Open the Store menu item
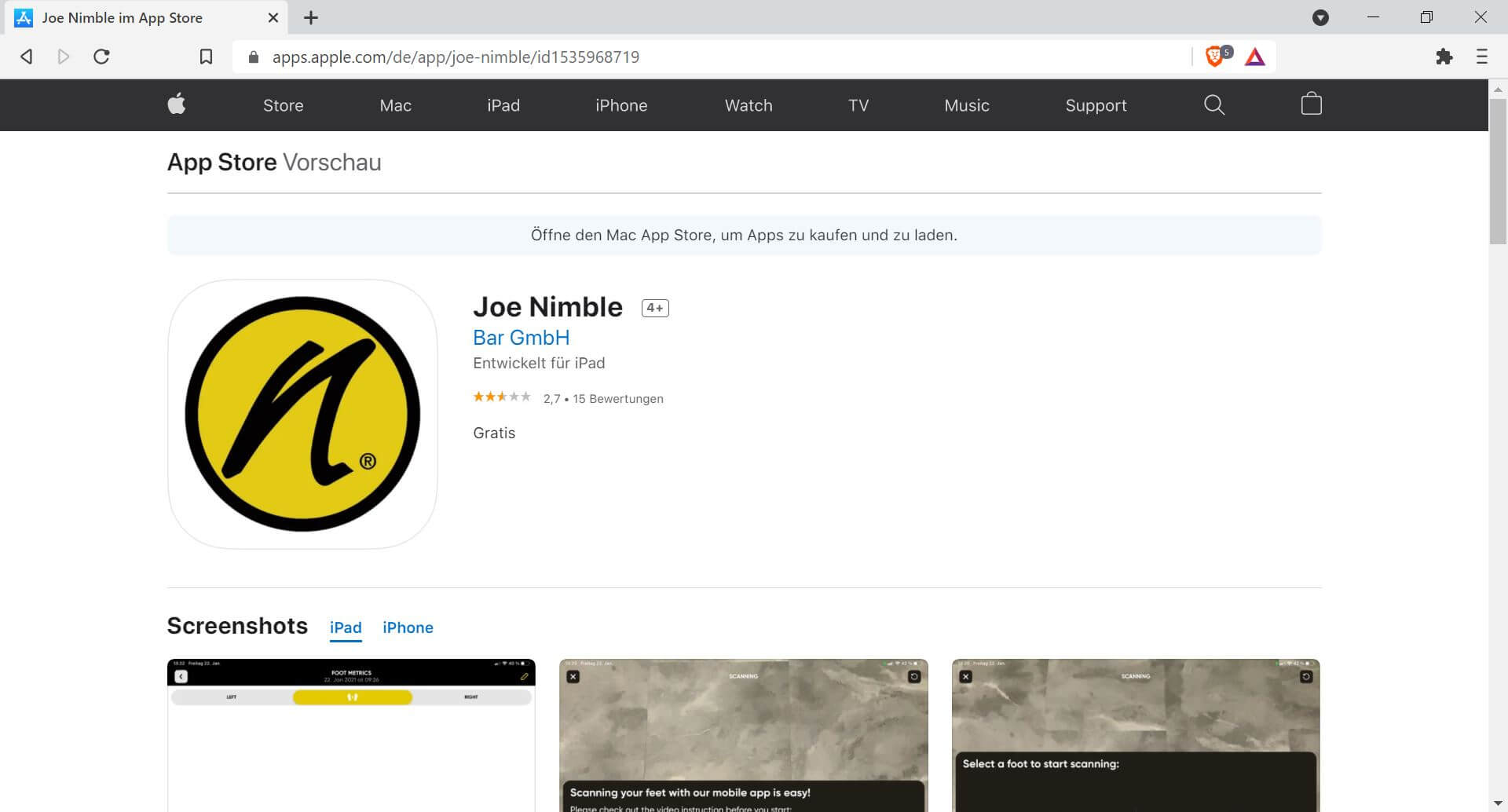Image resolution: width=1508 pixels, height=812 pixels. [284, 105]
